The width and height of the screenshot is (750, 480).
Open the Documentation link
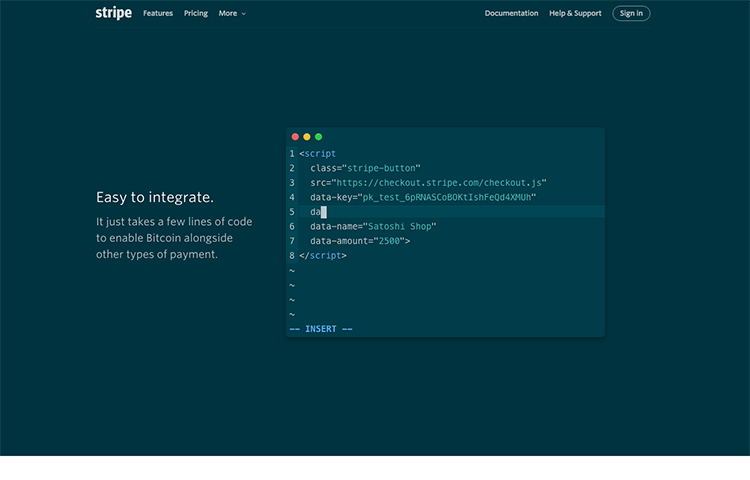coord(511,14)
